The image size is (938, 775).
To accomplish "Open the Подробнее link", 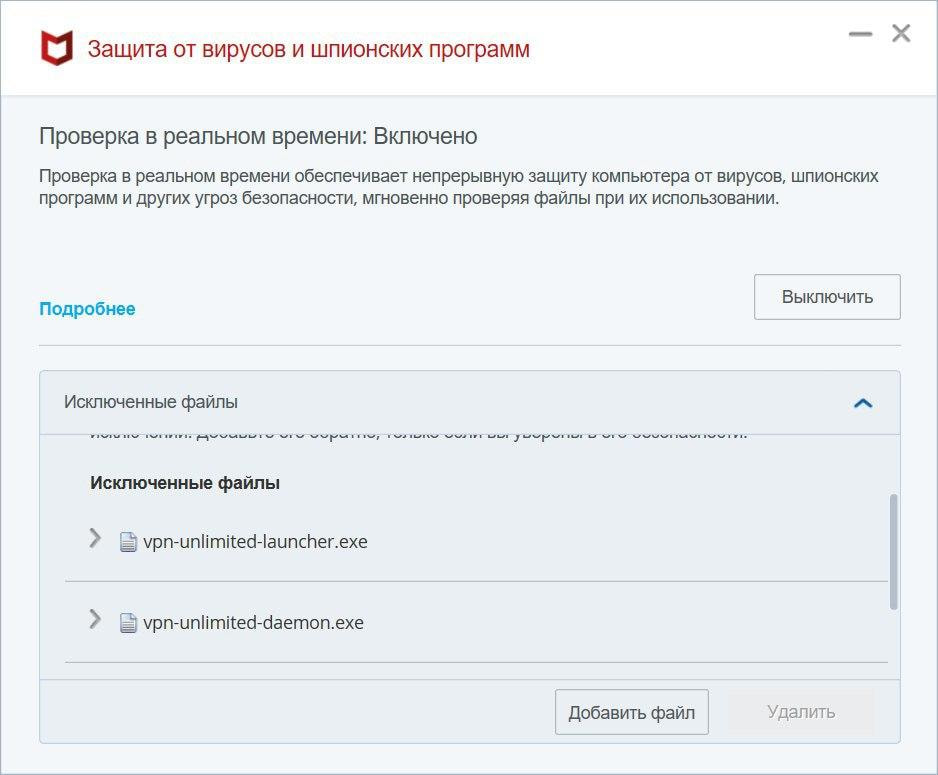I will tap(87, 309).
